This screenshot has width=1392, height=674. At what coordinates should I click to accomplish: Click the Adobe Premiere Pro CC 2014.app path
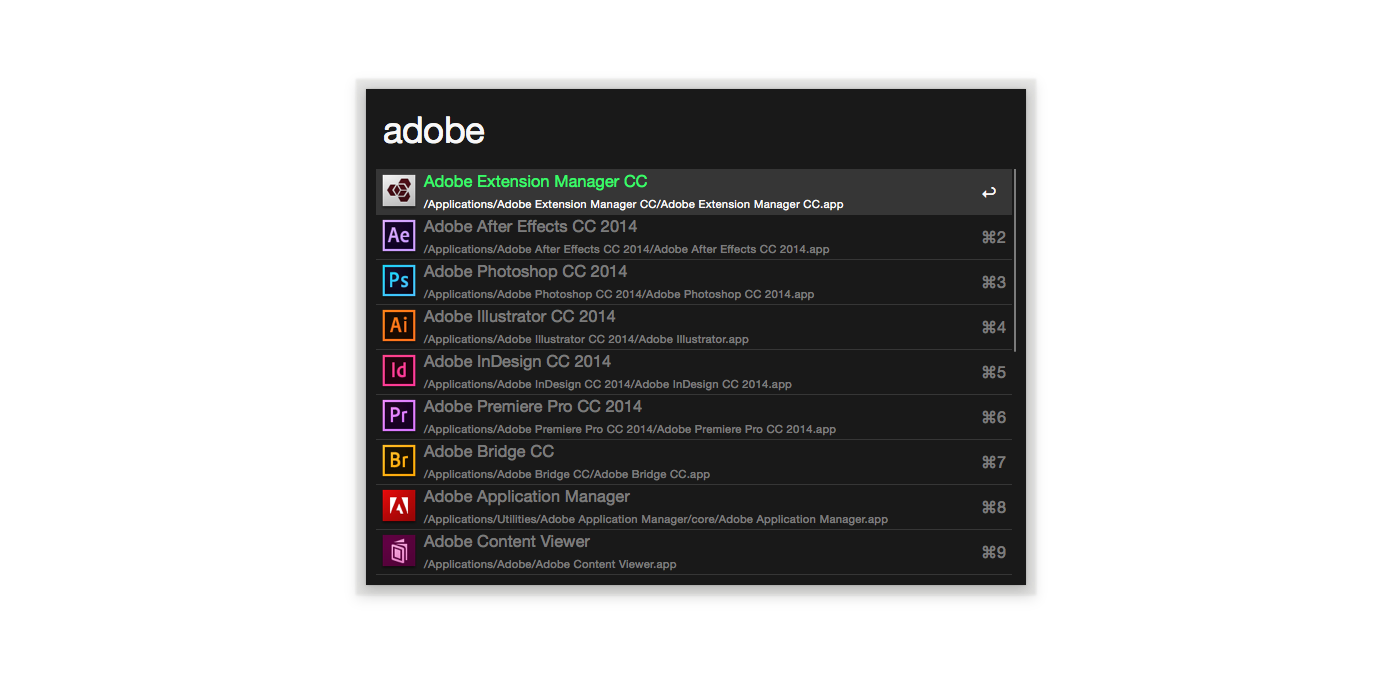coord(630,429)
